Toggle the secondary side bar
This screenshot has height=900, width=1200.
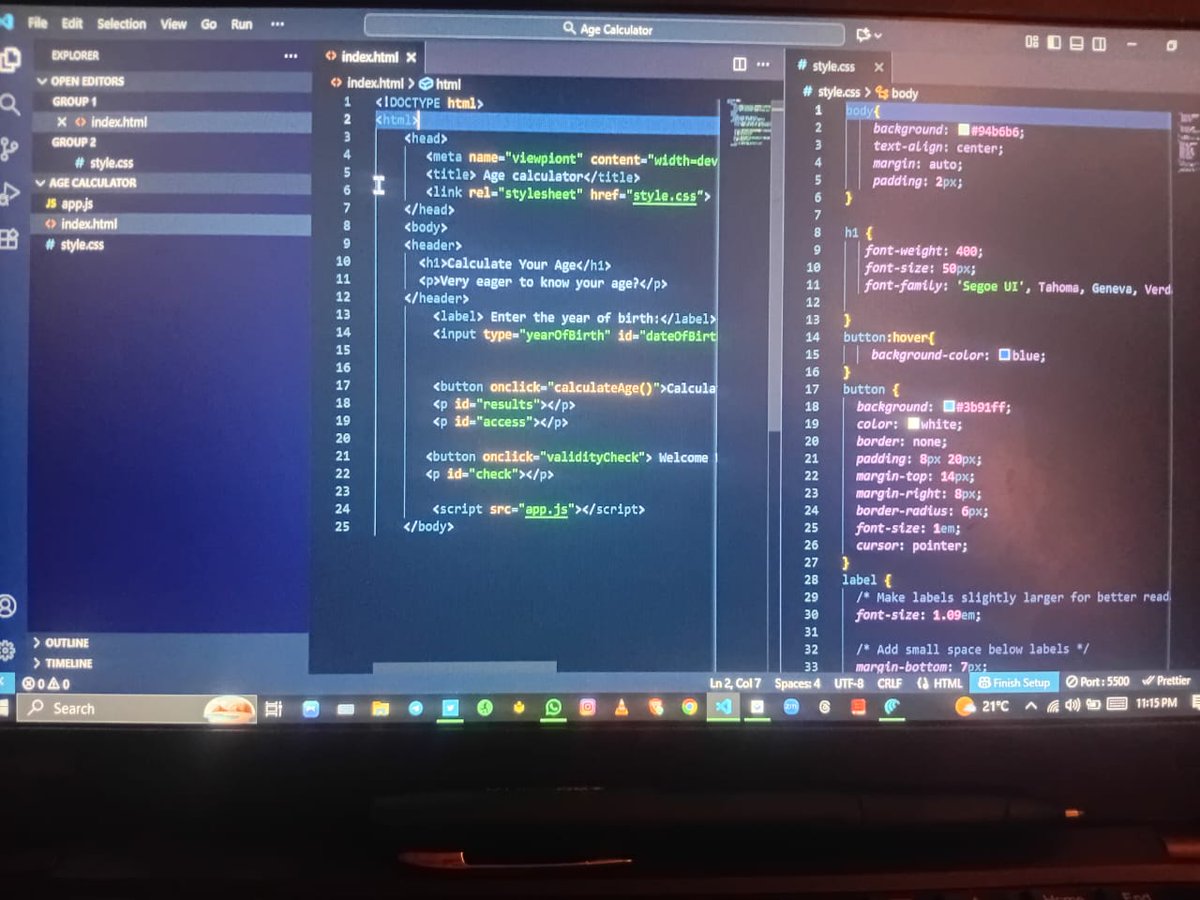pyautogui.click(x=1099, y=44)
